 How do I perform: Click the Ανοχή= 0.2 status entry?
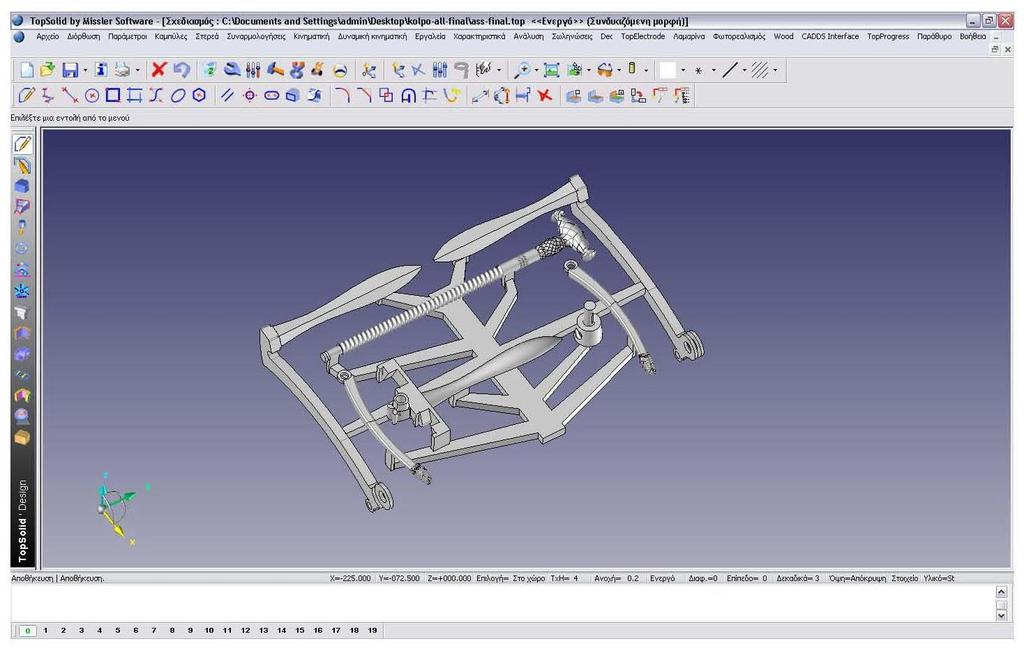616,579
